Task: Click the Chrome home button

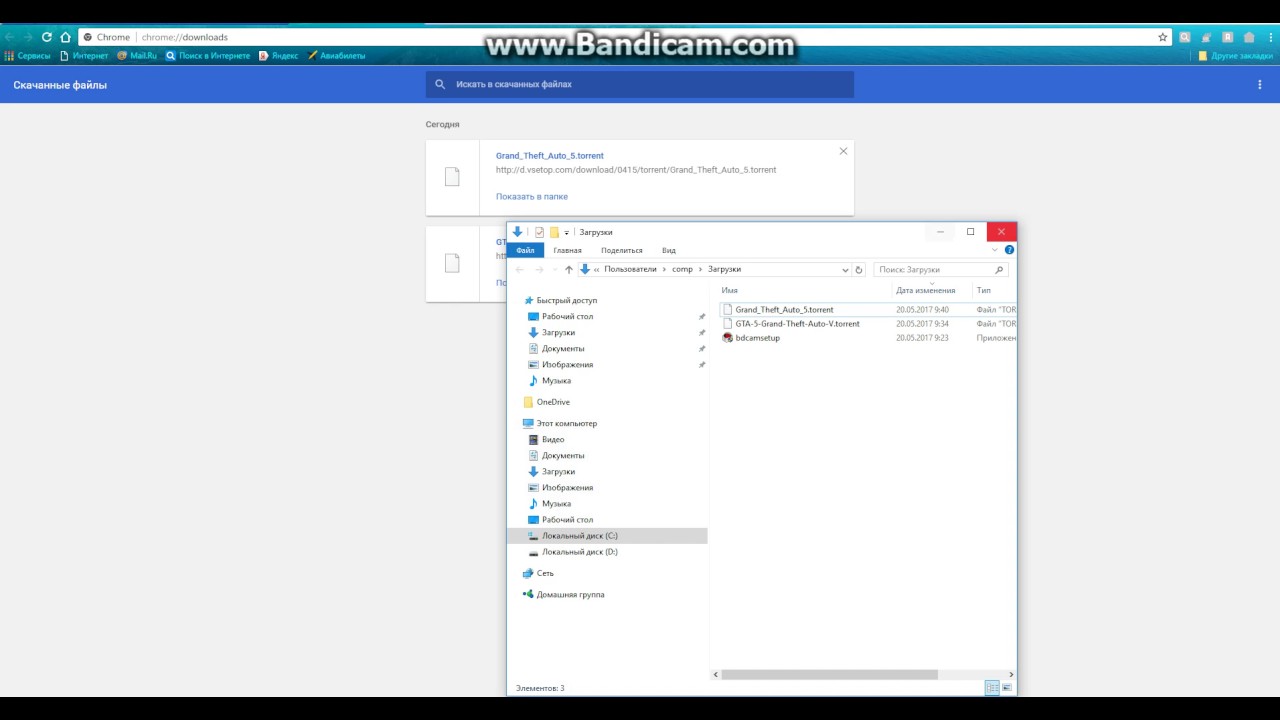Action: tap(65, 37)
